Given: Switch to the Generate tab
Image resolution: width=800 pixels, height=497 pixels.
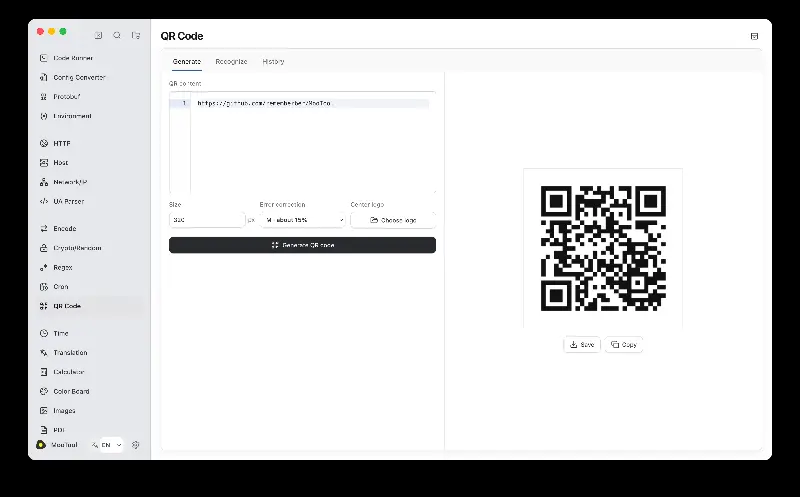Looking at the screenshot, I should [187, 61].
